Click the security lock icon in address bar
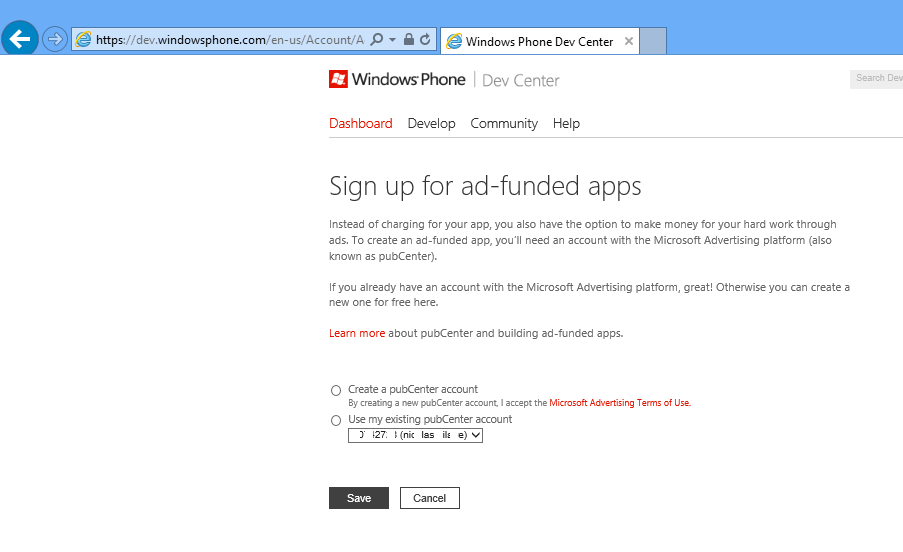Viewport: 903px width, 552px height. point(409,40)
